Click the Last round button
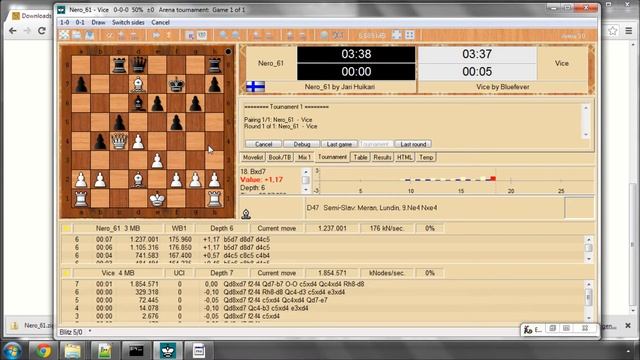 point(413,144)
